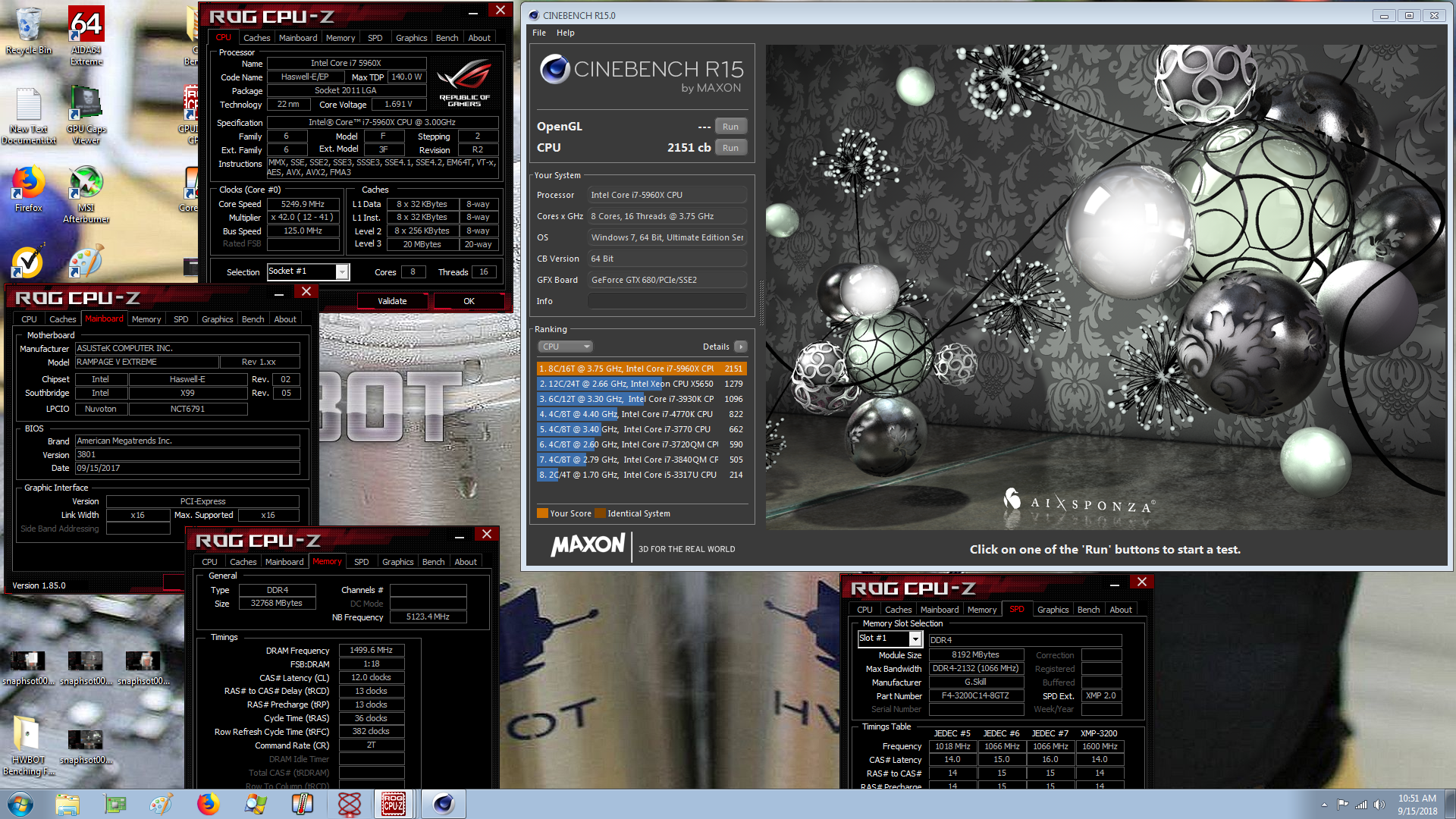The height and width of the screenshot is (819, 1456).
Task: Open the File menu in Cinebench
Action: 539,33
